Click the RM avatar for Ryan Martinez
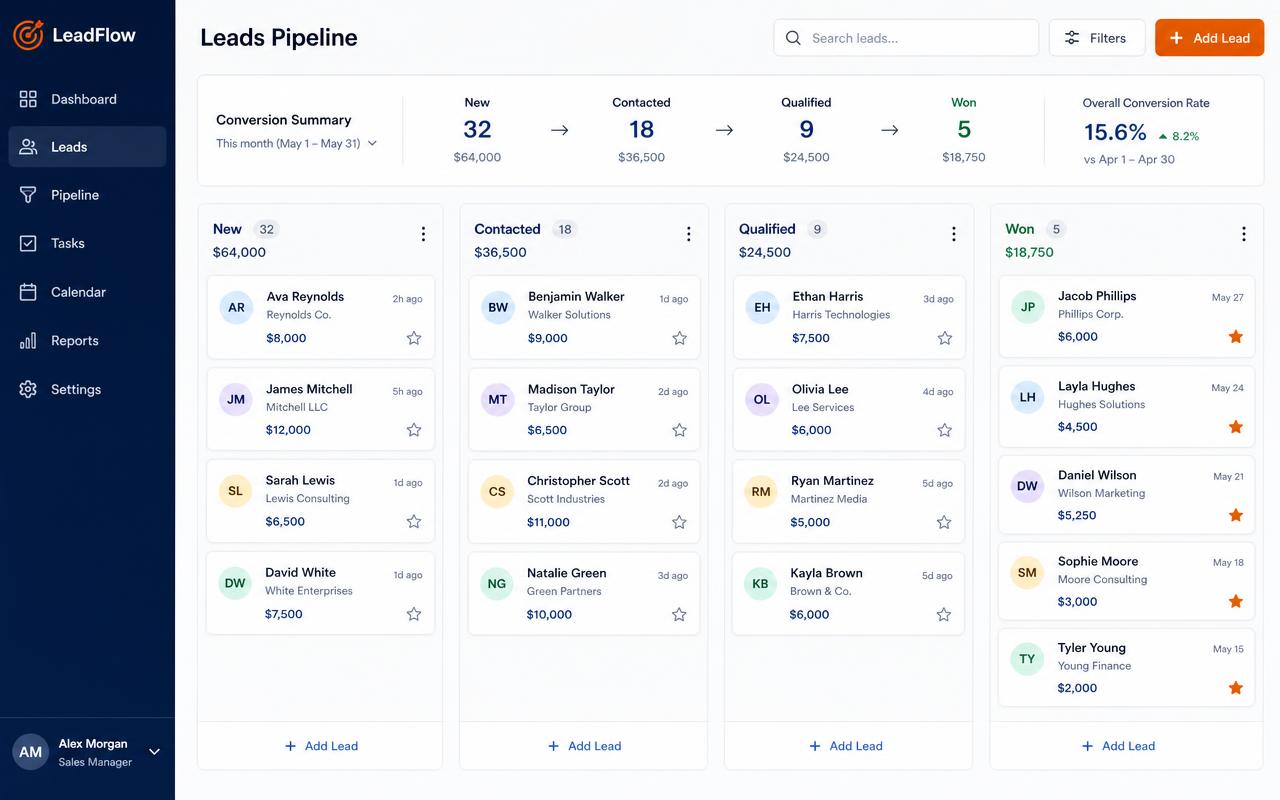 [x=761, y=491]
